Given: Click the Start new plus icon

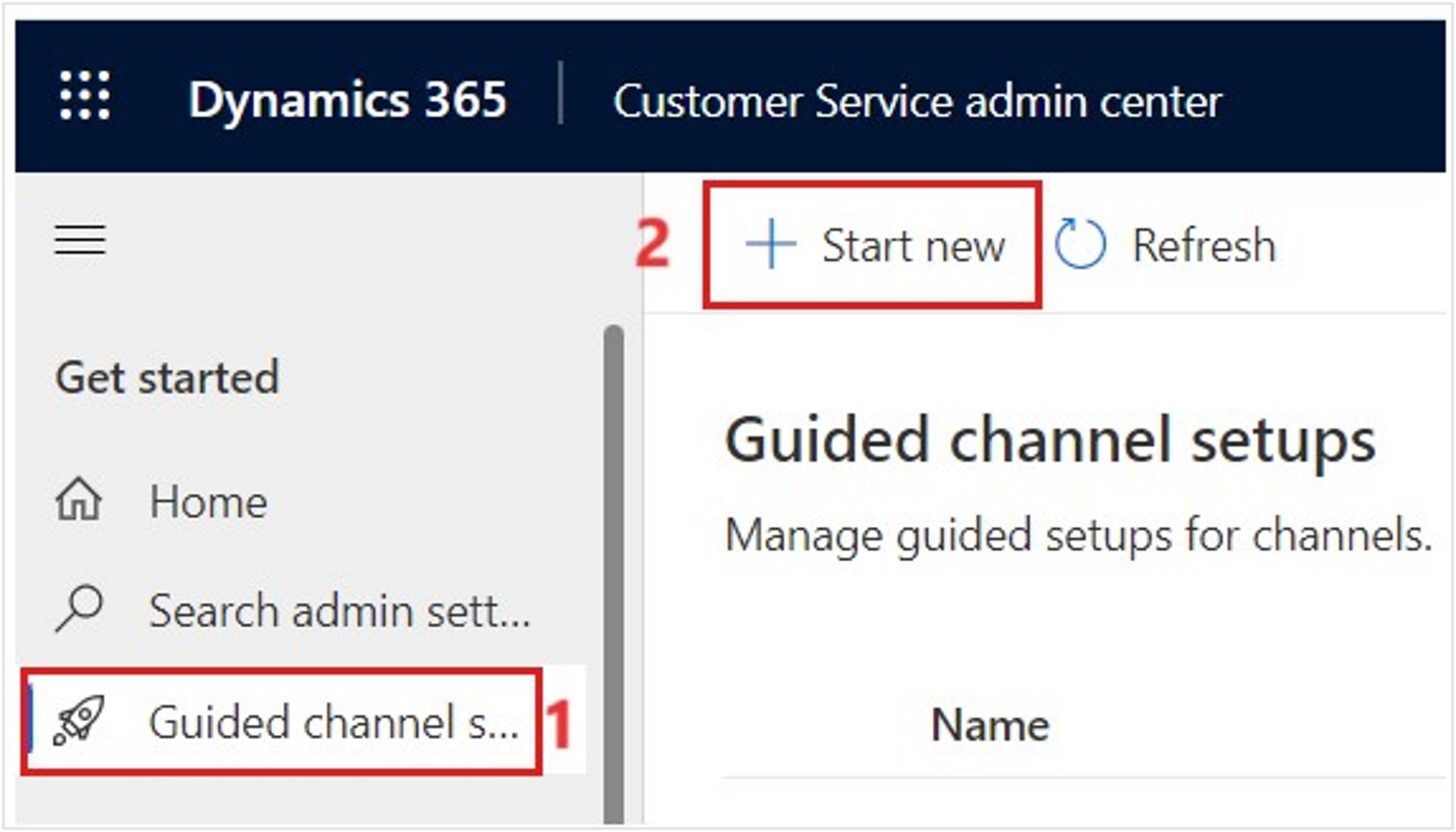Looking at the screenshot, I should pyautogui.click(x=770, y=244).
